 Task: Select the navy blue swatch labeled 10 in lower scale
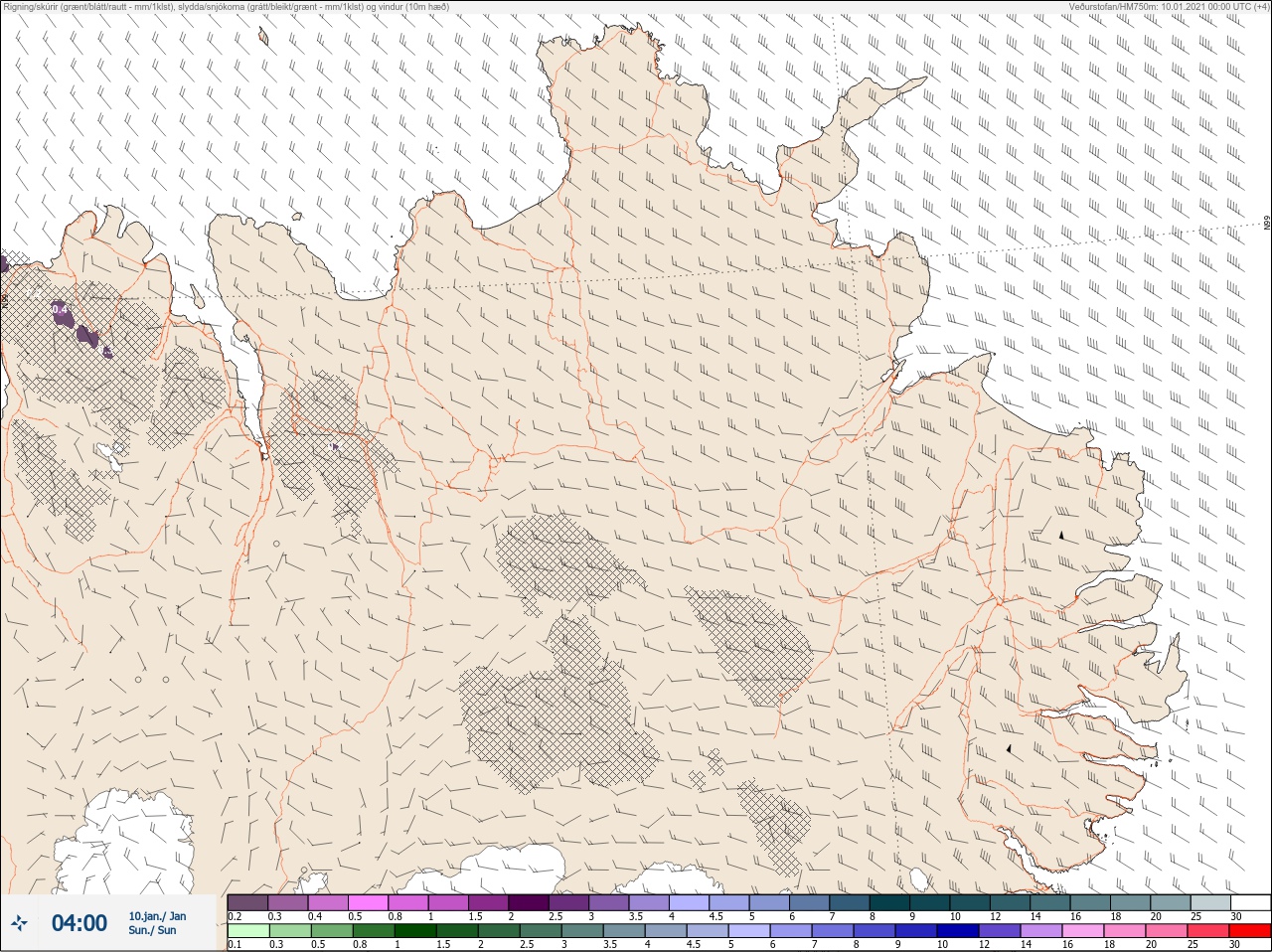[959, 931]
